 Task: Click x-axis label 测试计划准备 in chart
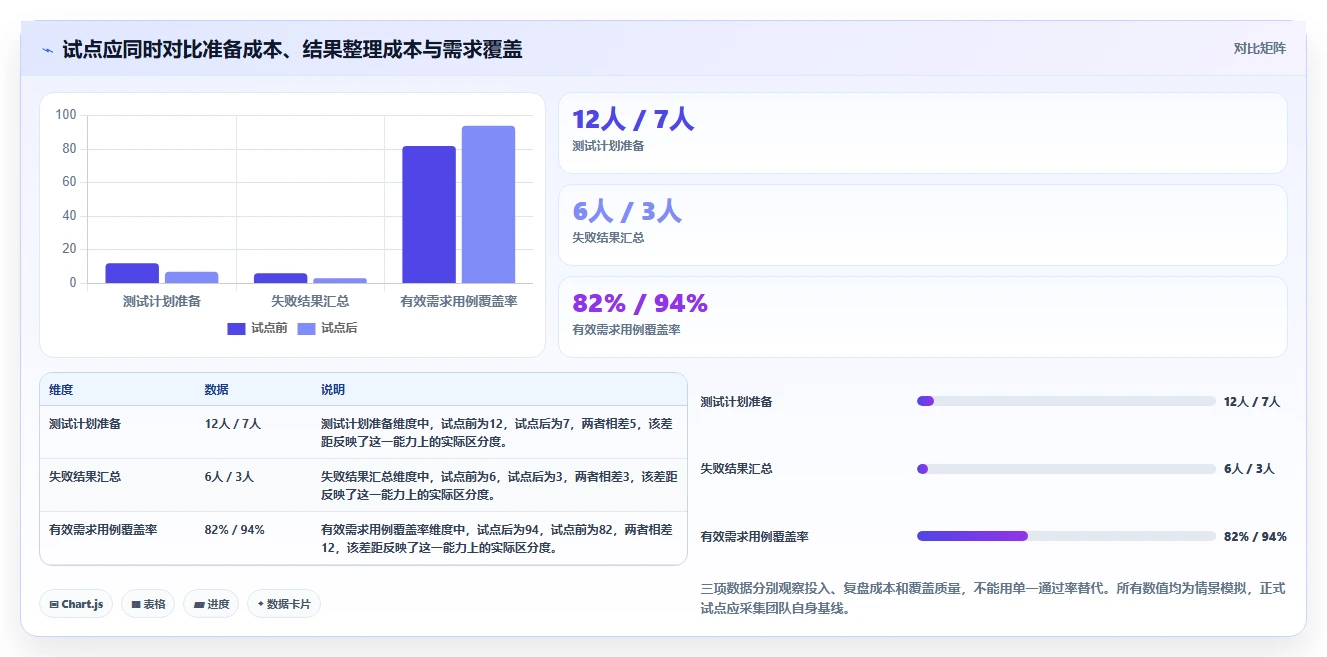coord(162,300)
